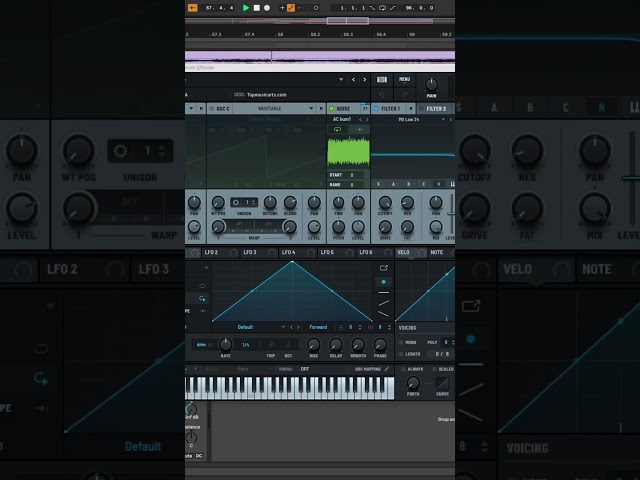Click the orange Follow button at top left
640x480 pixels.
coord(192,8)
